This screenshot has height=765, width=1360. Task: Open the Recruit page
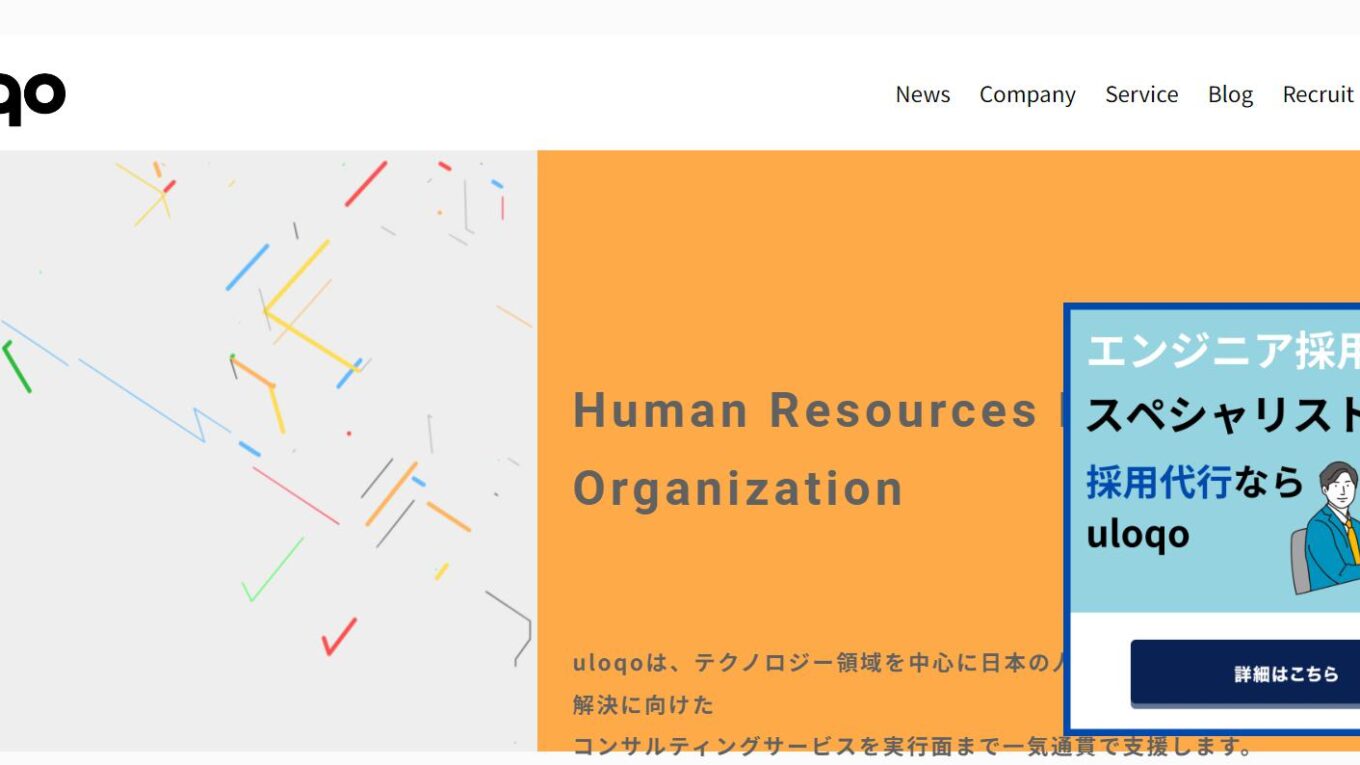[x=1317, y=94]
